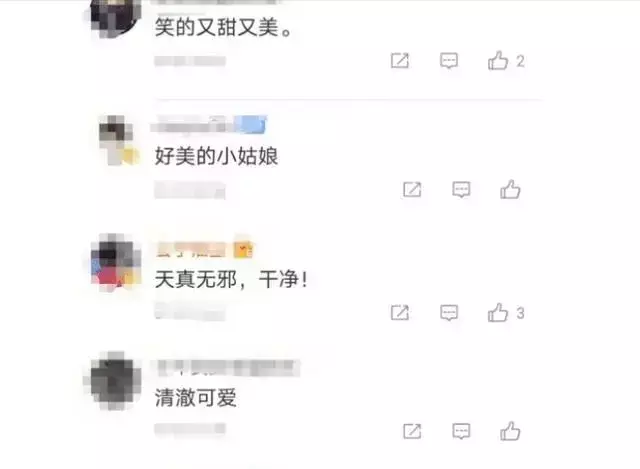Open avatar of 清澈可爱 commenter

point(115,380)
